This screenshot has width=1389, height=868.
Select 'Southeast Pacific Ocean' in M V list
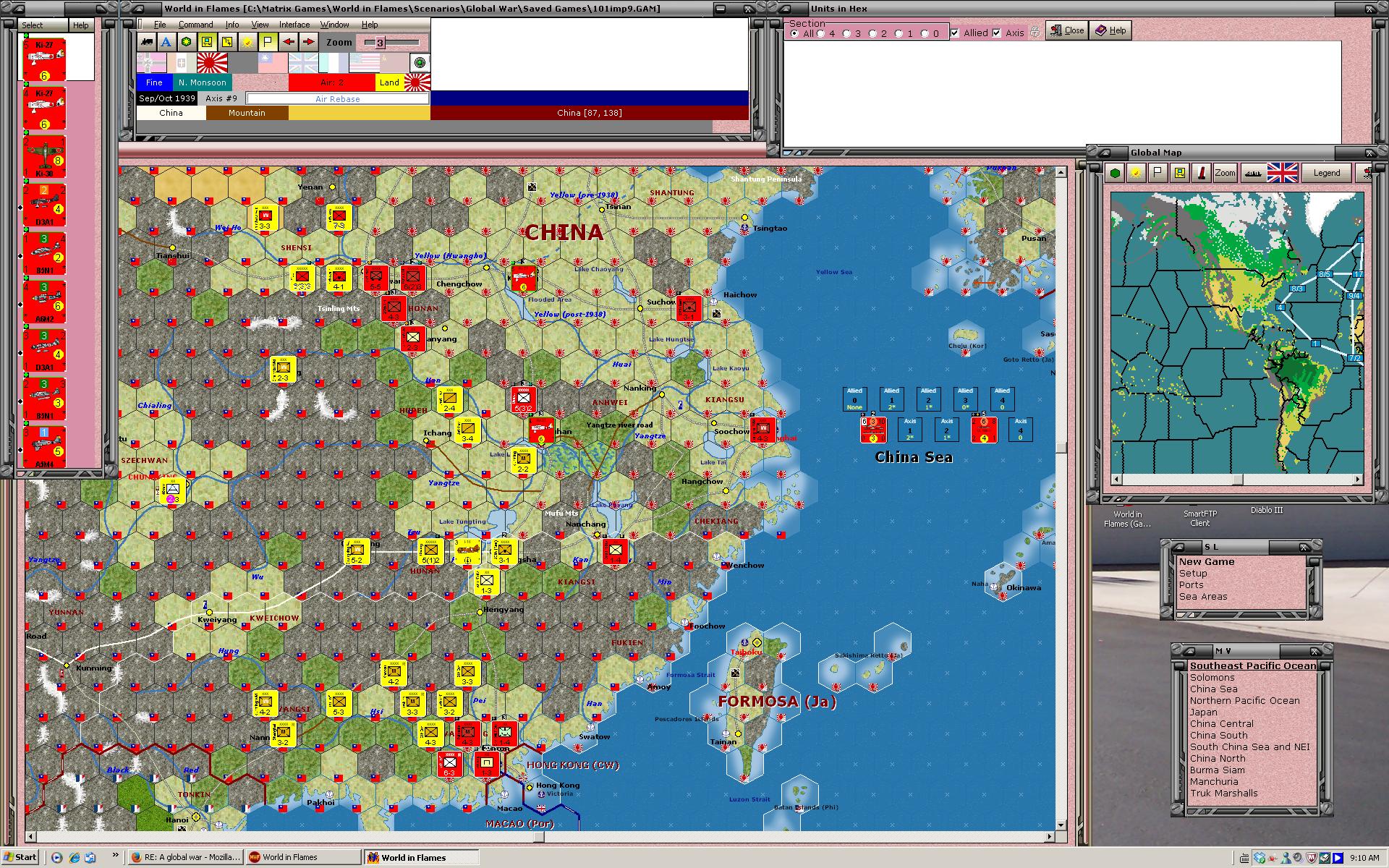click(1253, 665)
